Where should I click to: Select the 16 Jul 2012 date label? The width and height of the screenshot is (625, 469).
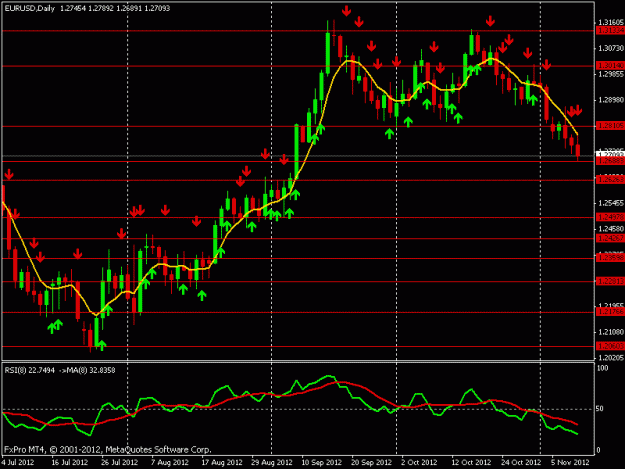pos(70,462)
